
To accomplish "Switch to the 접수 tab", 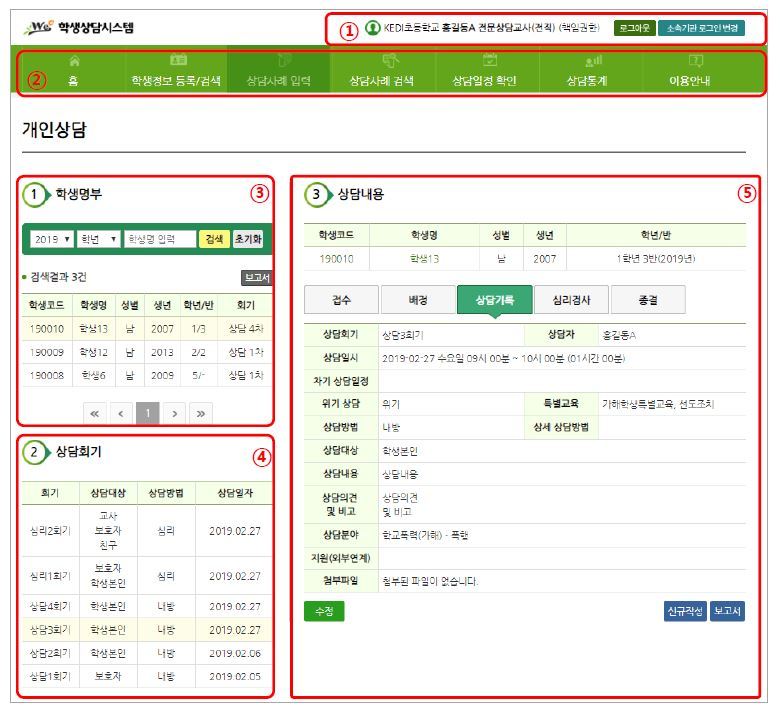I will pos(340,299).
